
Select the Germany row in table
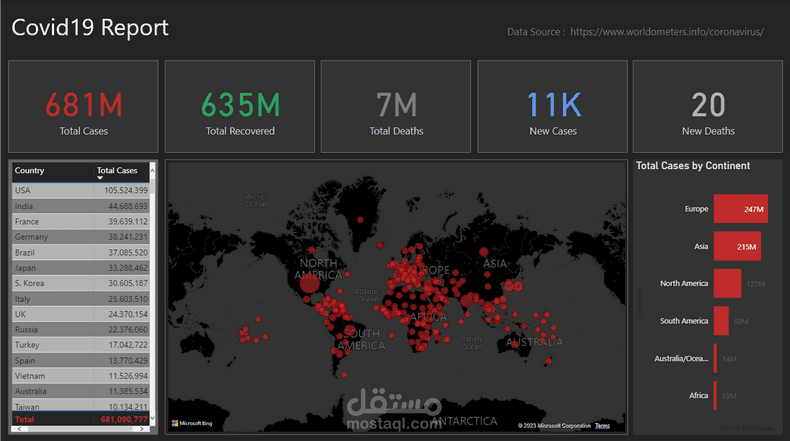point(81,237)
